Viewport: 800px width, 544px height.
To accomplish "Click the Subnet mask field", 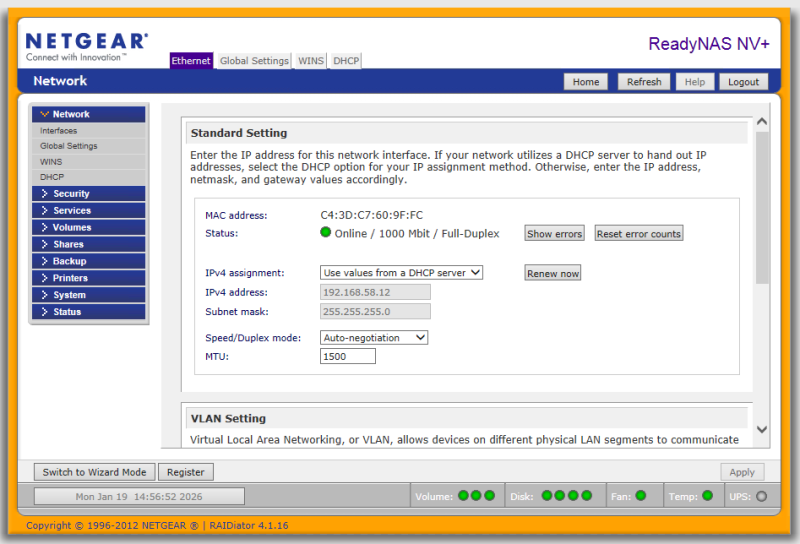I will coord(375,311).
